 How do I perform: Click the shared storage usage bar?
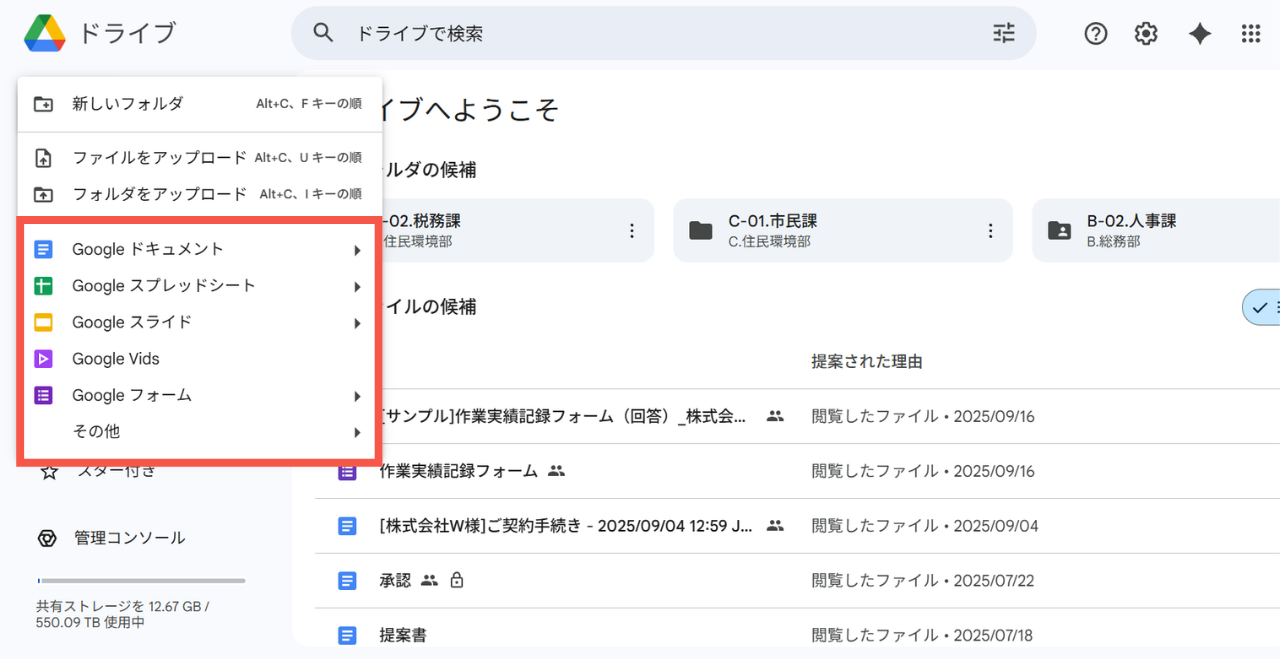pyautogui.click(x=141, y=580)
